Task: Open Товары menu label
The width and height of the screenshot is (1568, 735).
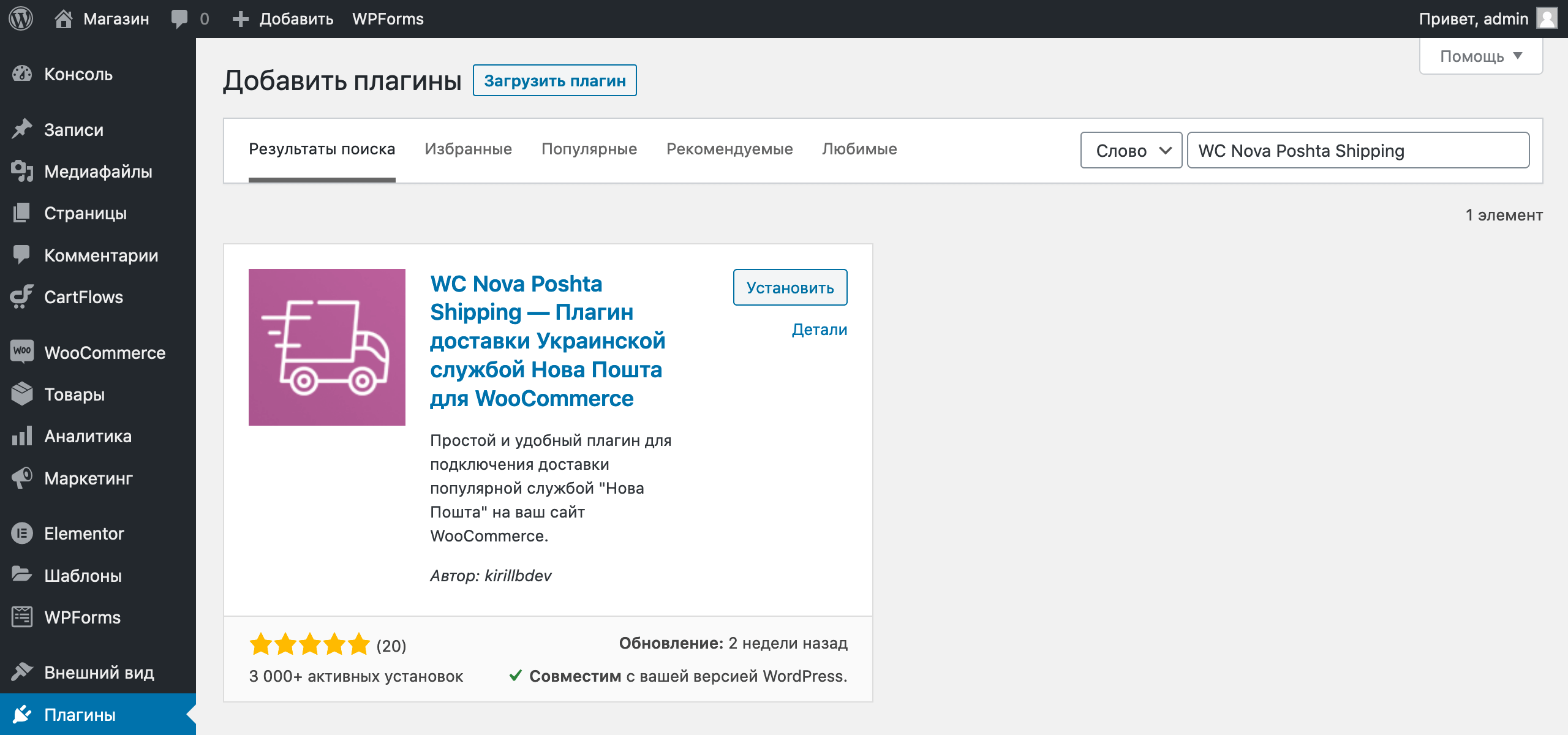Action: [74, 394]
